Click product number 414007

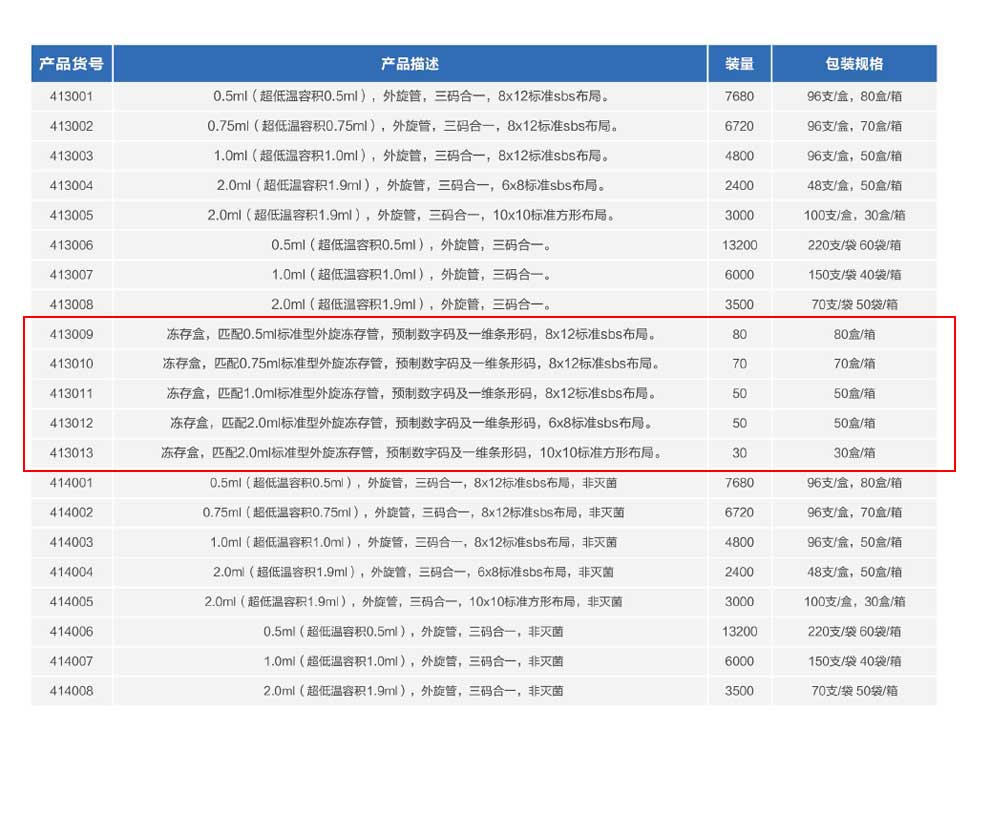click(x=71, y=661)
